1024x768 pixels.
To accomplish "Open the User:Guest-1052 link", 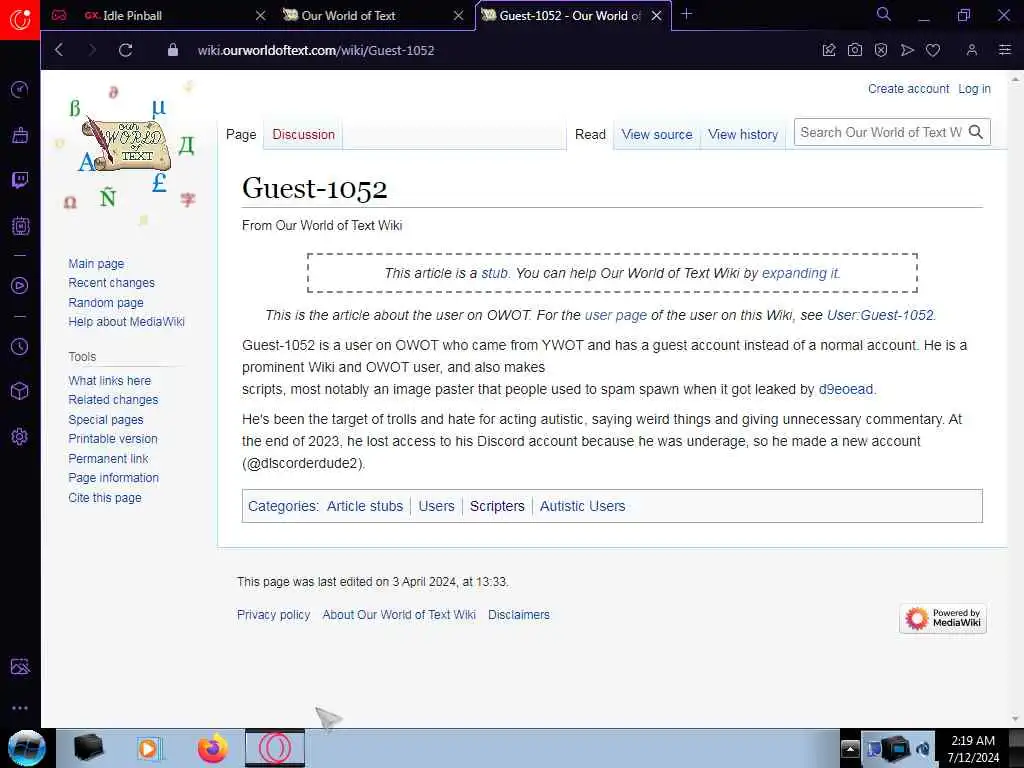I will (880, 315).
